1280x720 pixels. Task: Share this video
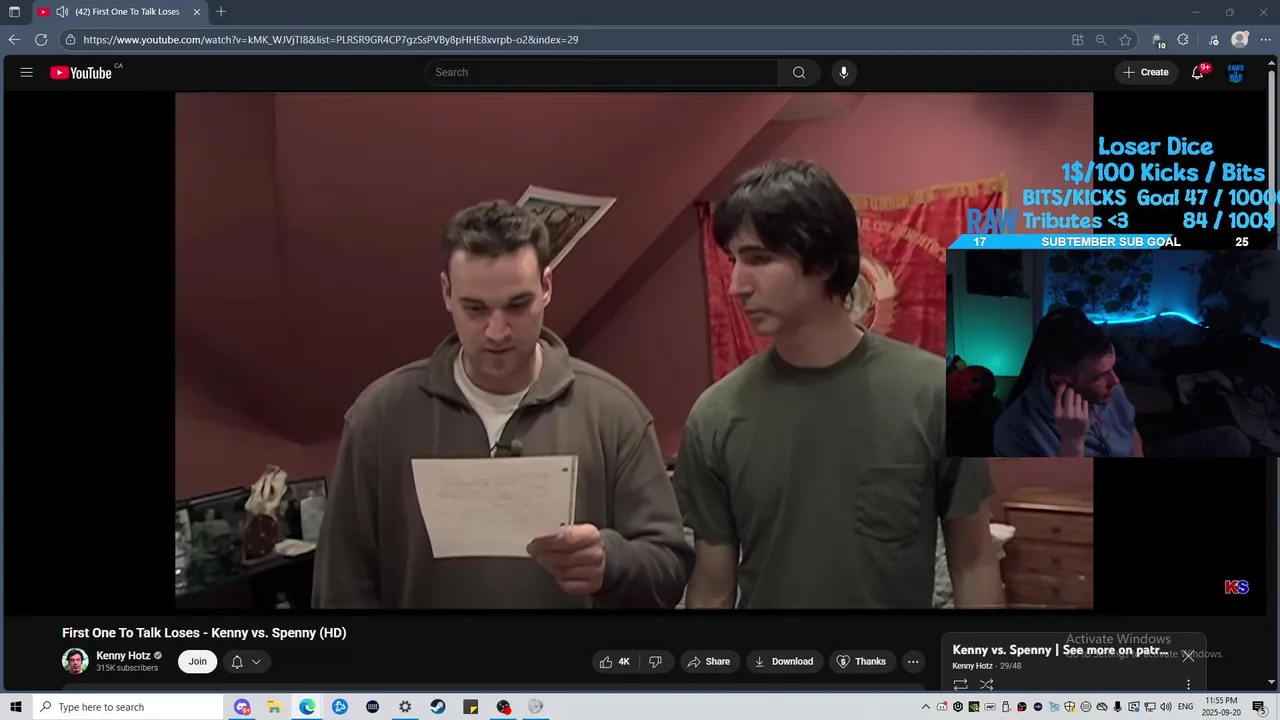[x=709, y=661]
